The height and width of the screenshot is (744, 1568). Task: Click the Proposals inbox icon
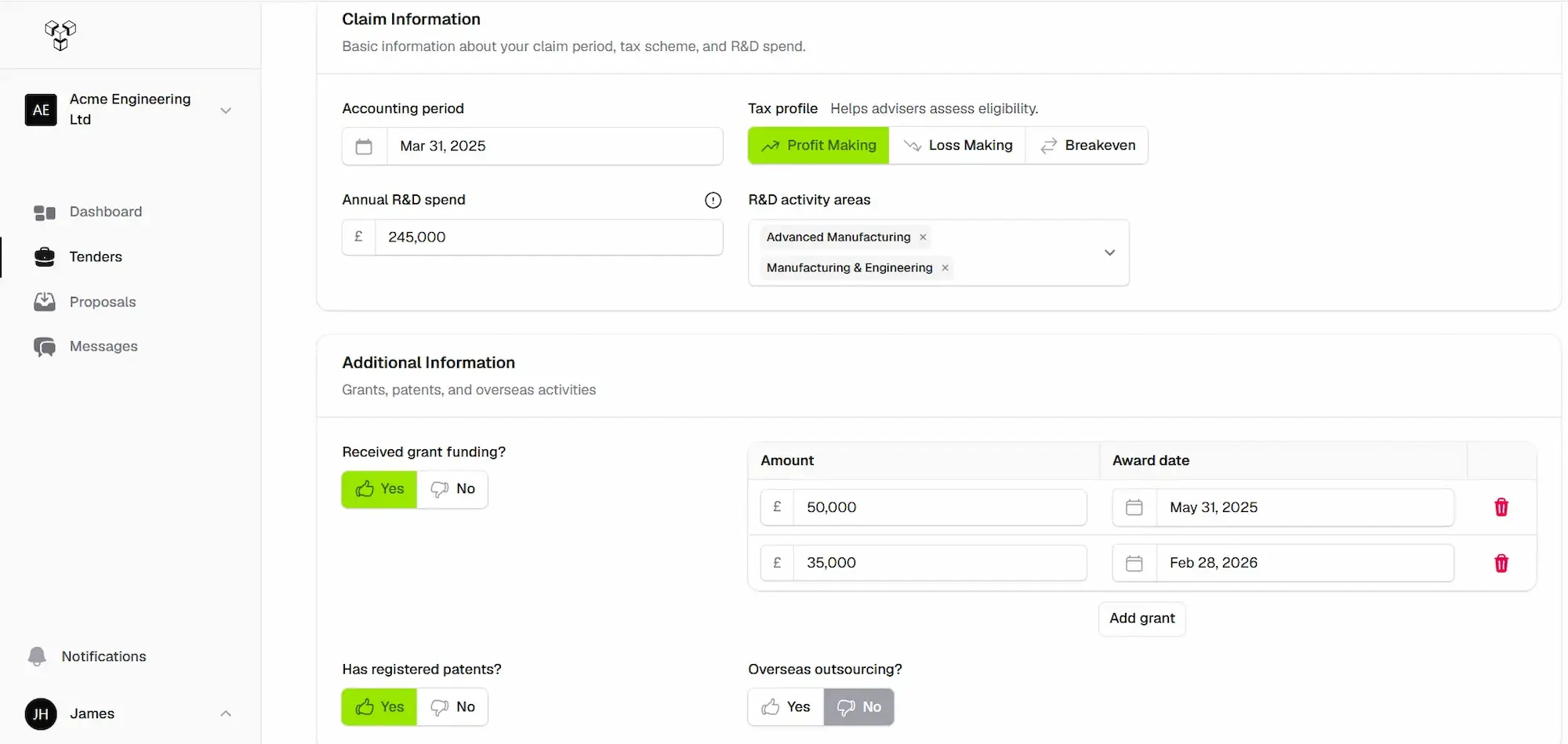click(45, 302)
